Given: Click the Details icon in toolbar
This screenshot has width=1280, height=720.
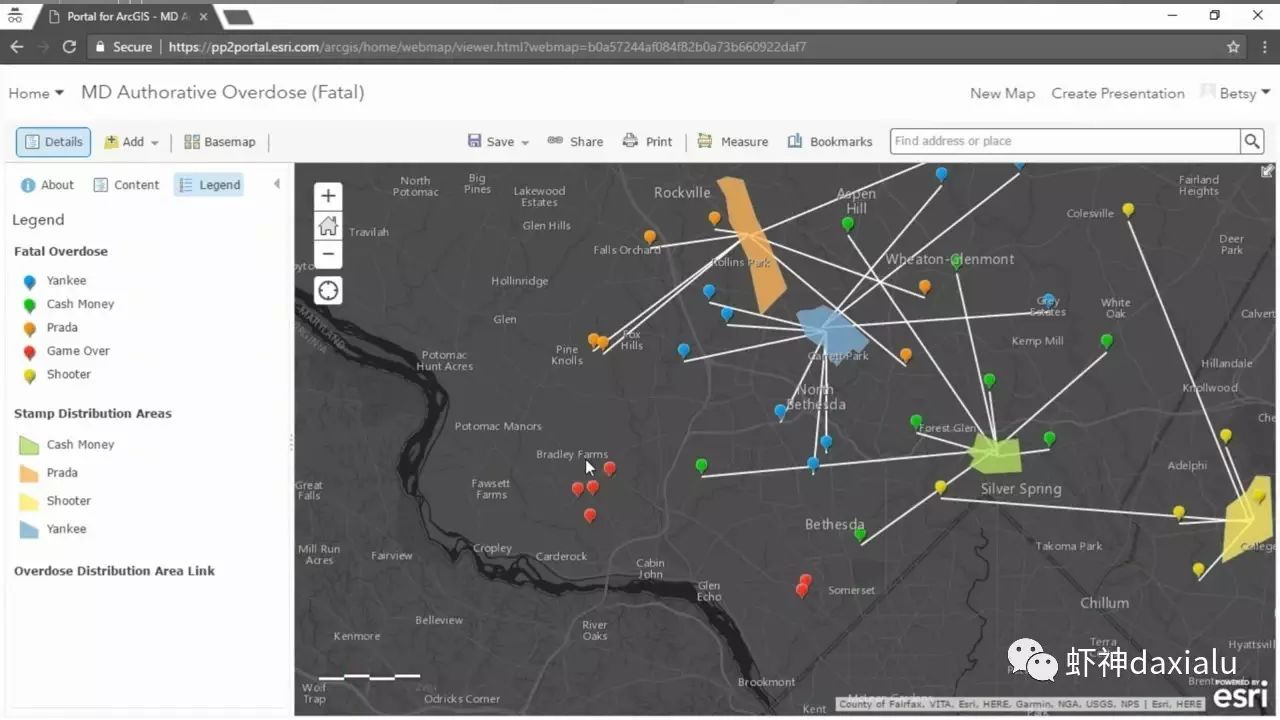Looking at the screenshot, I should [32, 142].
